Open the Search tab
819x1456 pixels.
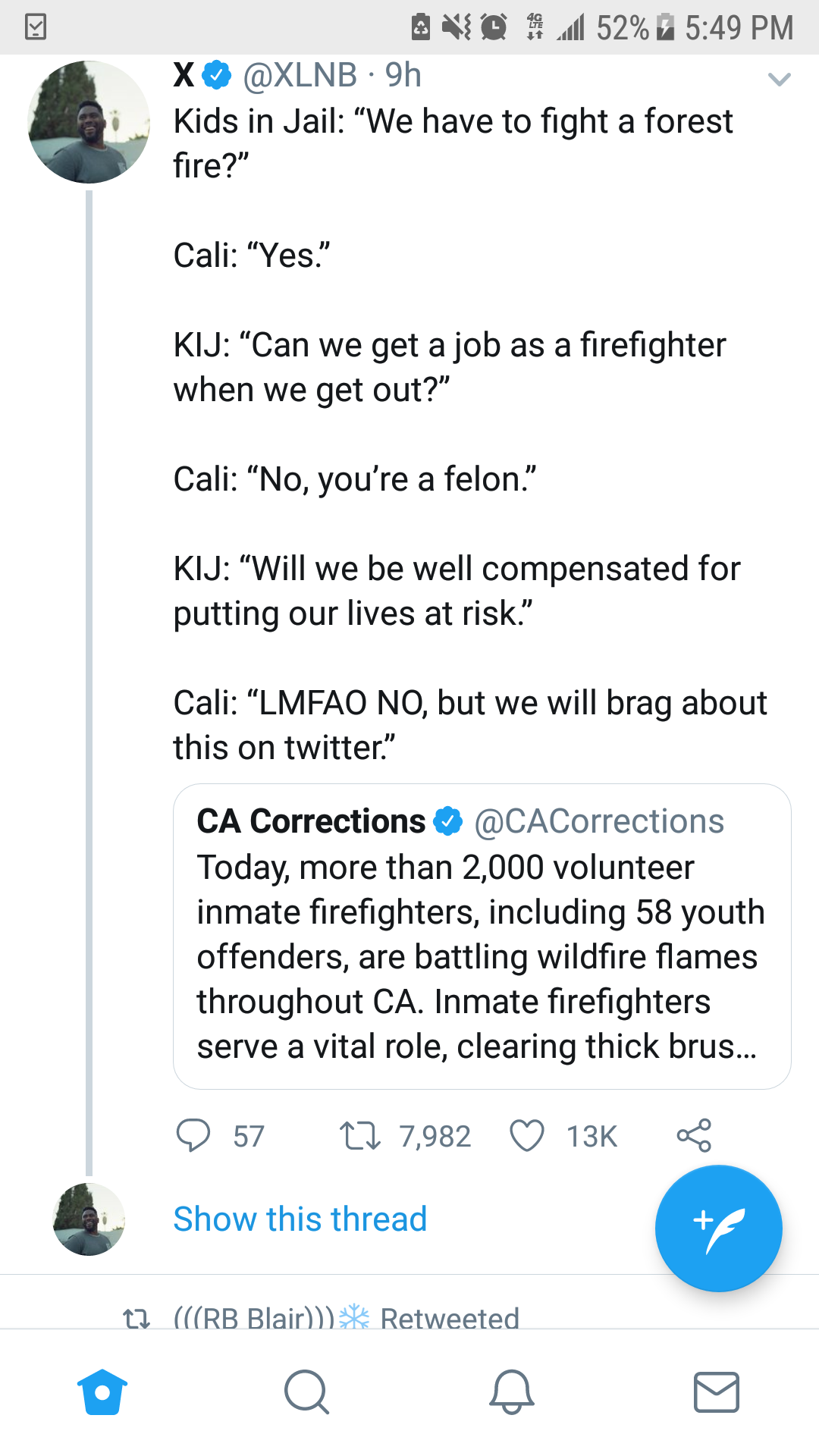pos(306,1392)
